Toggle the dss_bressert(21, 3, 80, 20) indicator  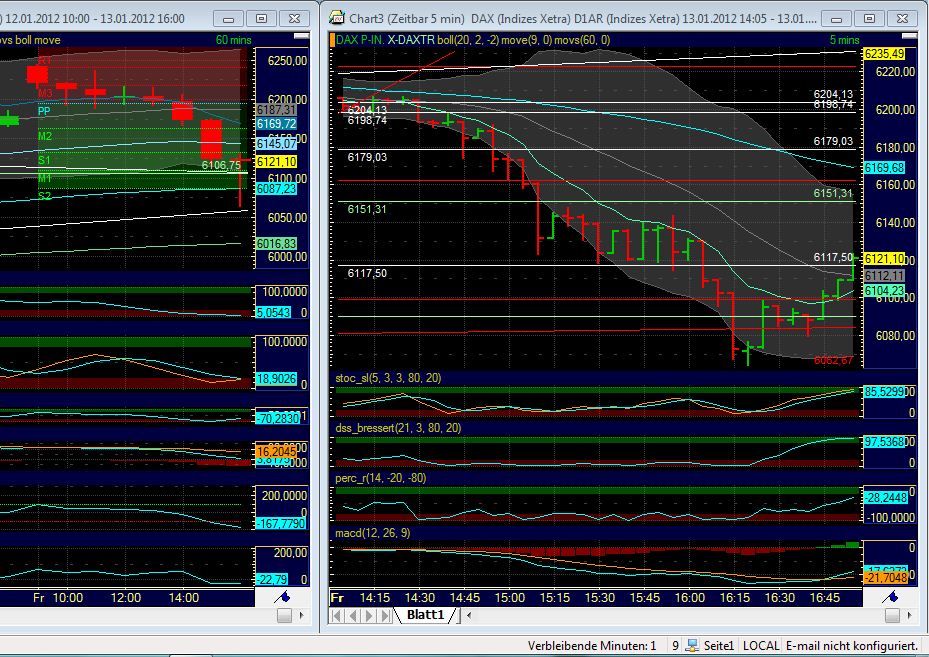click(x=400, y=427)
